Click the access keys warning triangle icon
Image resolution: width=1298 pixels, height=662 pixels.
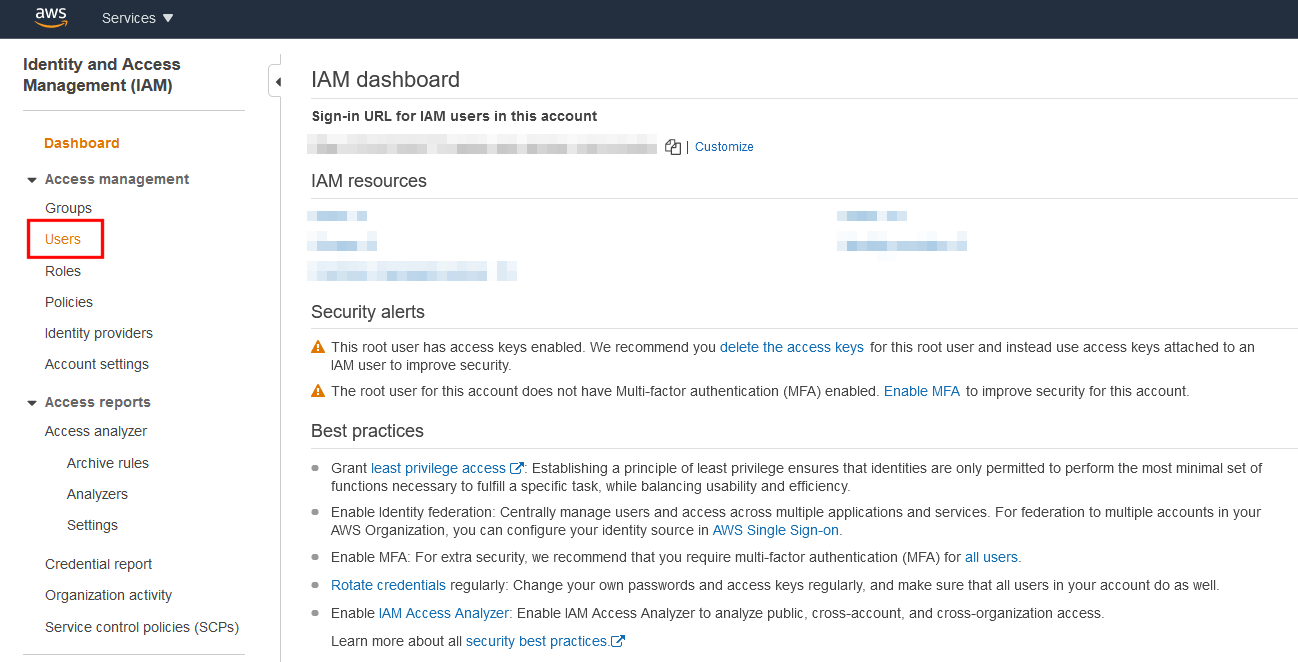click(318, 347)
